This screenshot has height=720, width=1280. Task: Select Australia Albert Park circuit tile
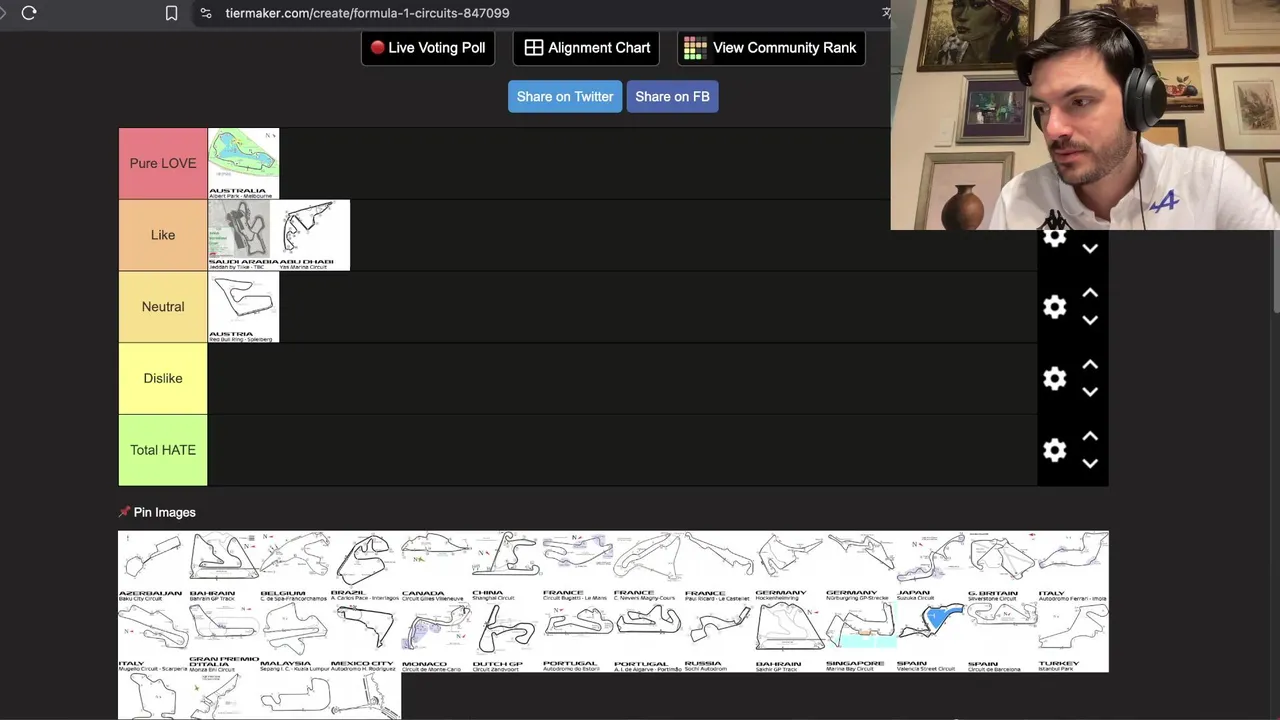pos(243,163)
